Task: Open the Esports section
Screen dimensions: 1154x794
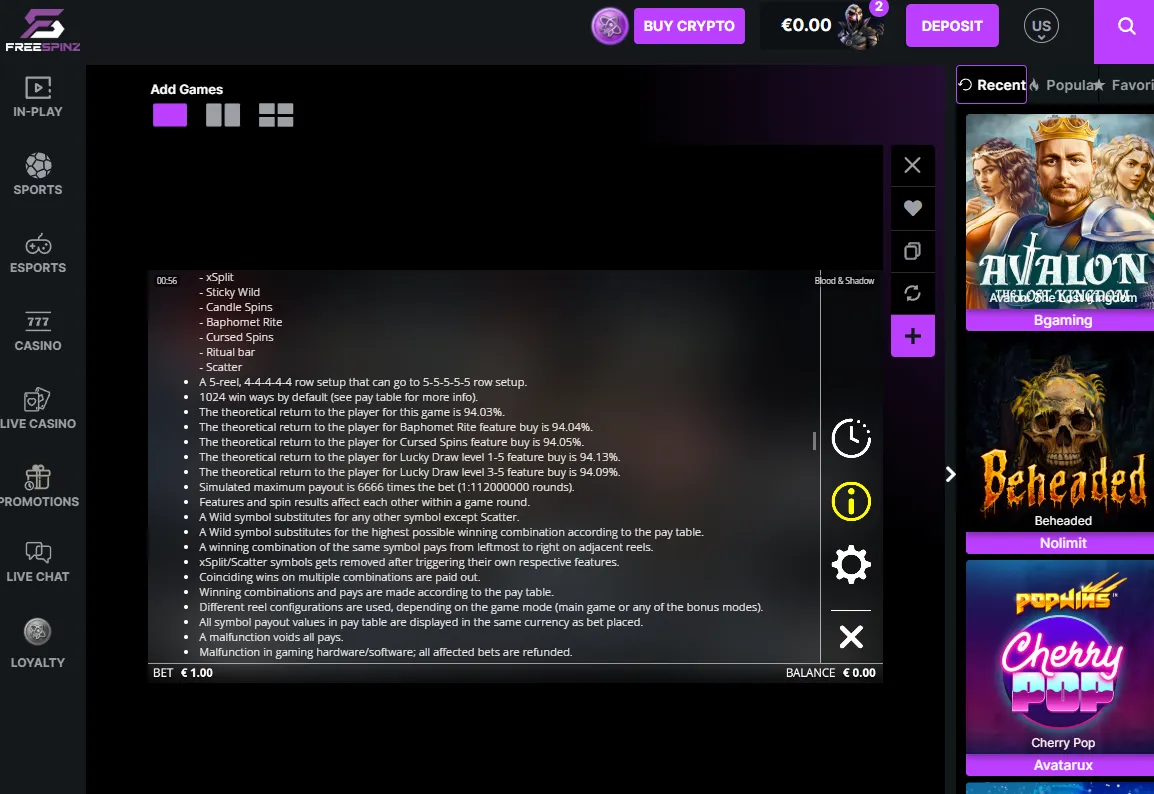Action: tap(38, 253)
